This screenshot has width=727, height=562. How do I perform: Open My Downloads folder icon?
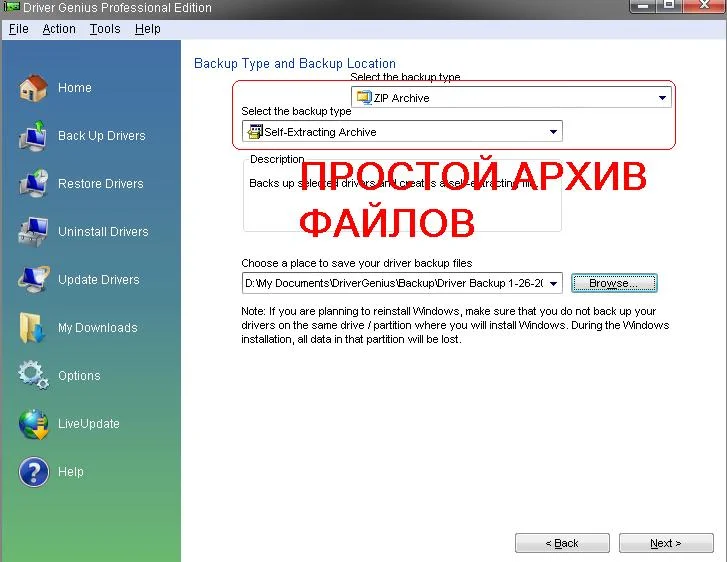[x=33, y=327]
